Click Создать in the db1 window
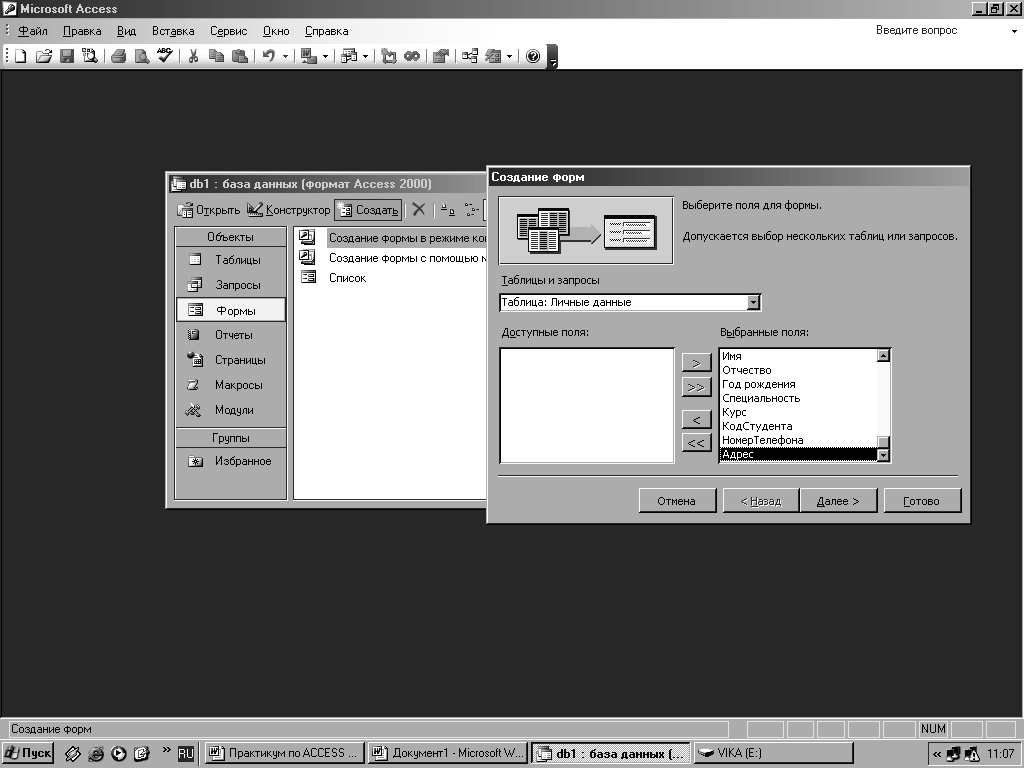This screenshot has height=768, width=1024. (368, 210)
